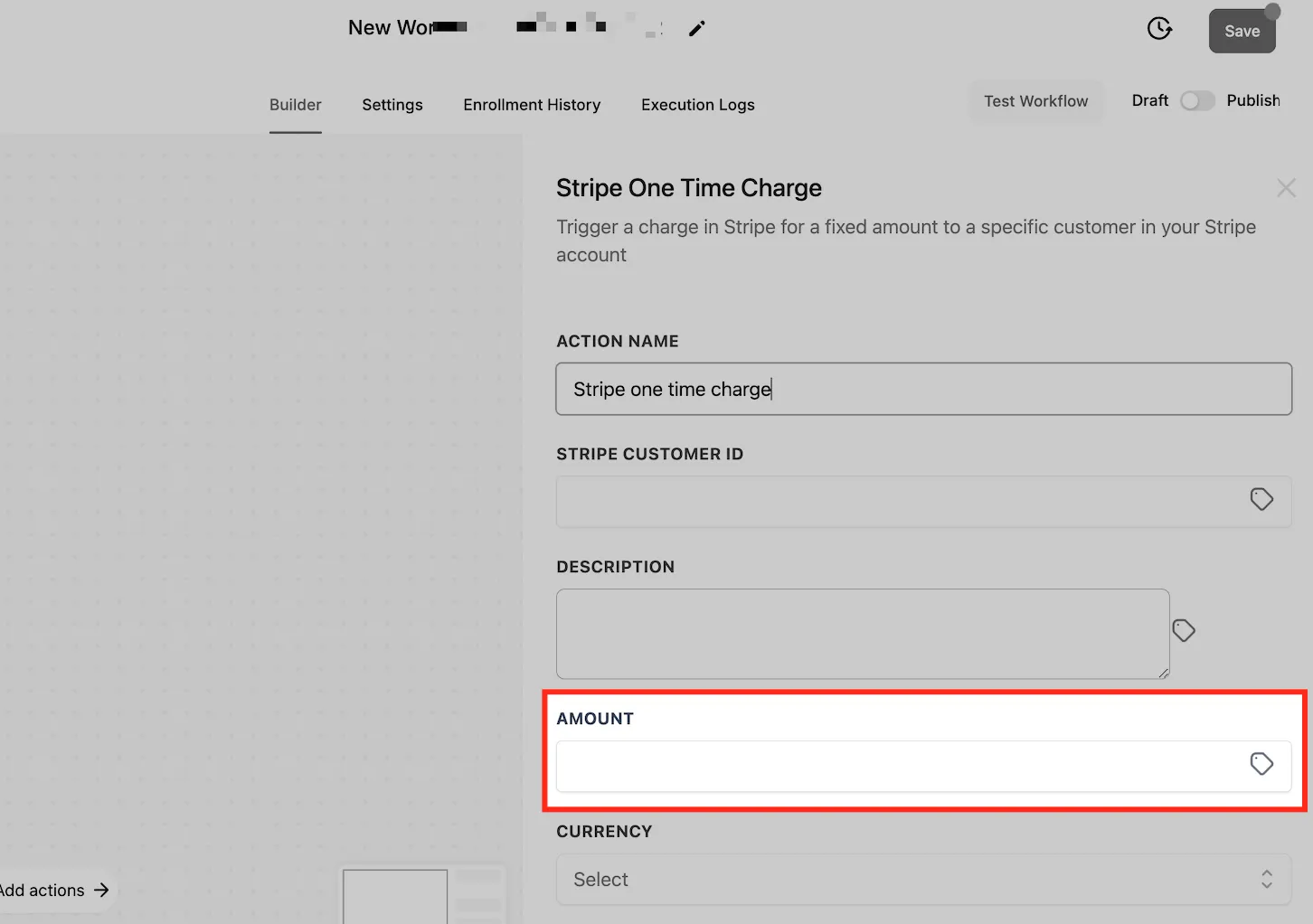Insert custom value tag for Amount

click(x=1261, y=764)
